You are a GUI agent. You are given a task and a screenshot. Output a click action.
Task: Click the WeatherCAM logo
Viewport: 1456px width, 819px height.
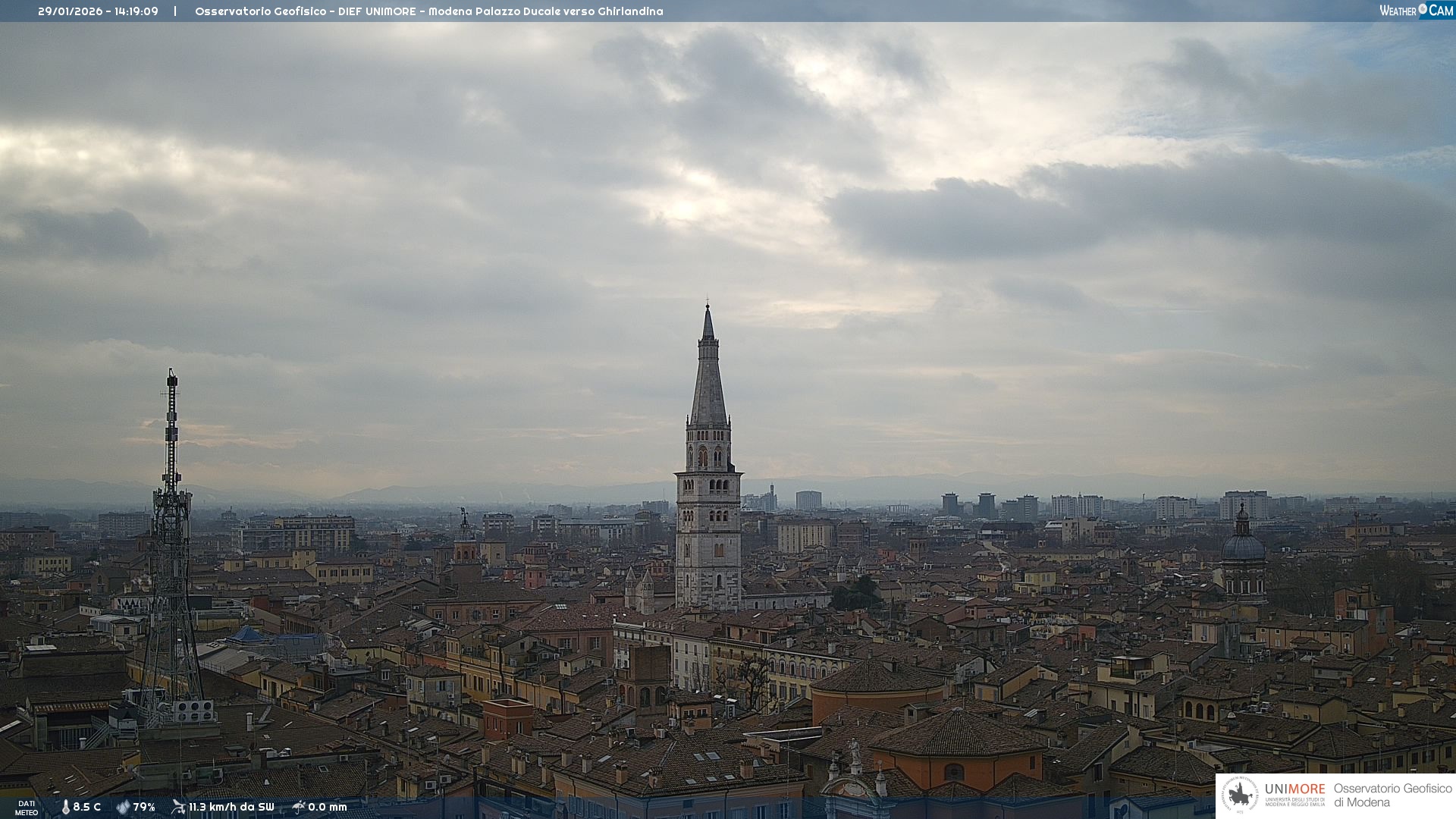(1416, 11)
